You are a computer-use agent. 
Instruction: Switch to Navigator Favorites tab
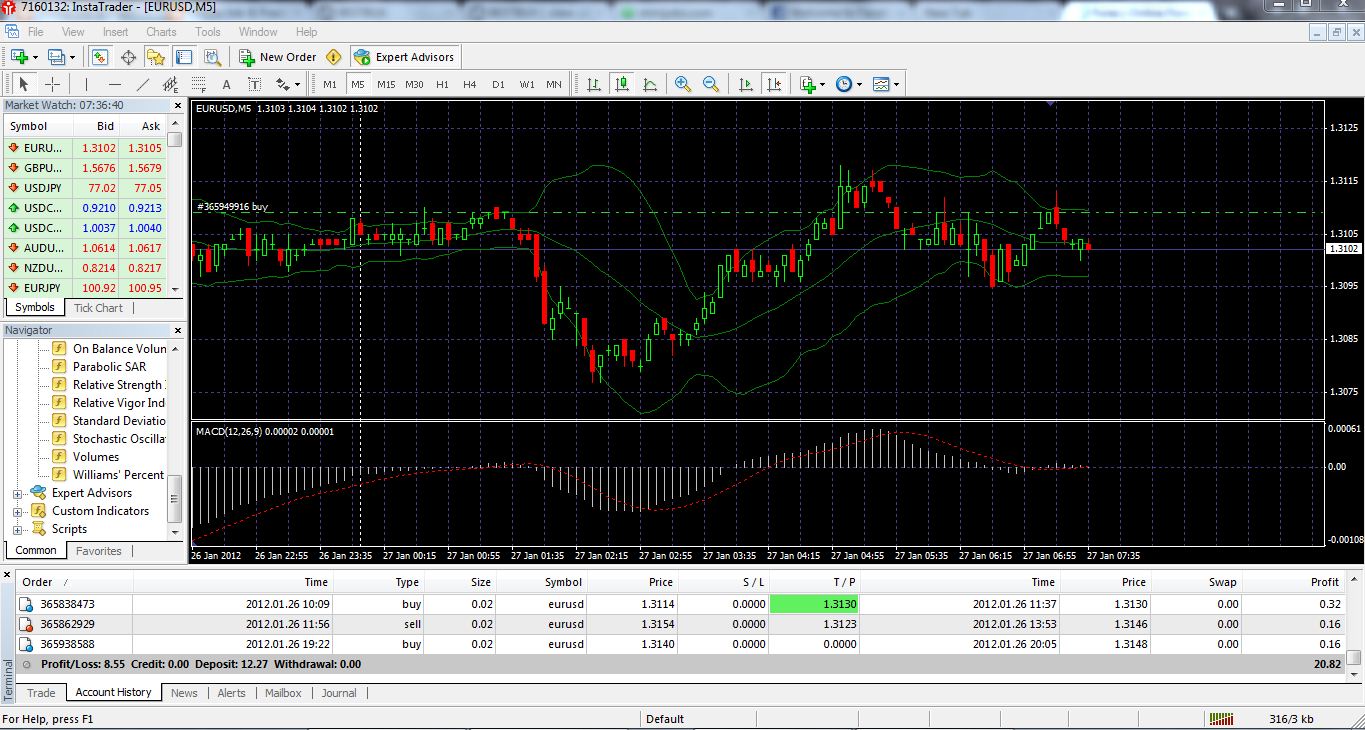(99, 551)
